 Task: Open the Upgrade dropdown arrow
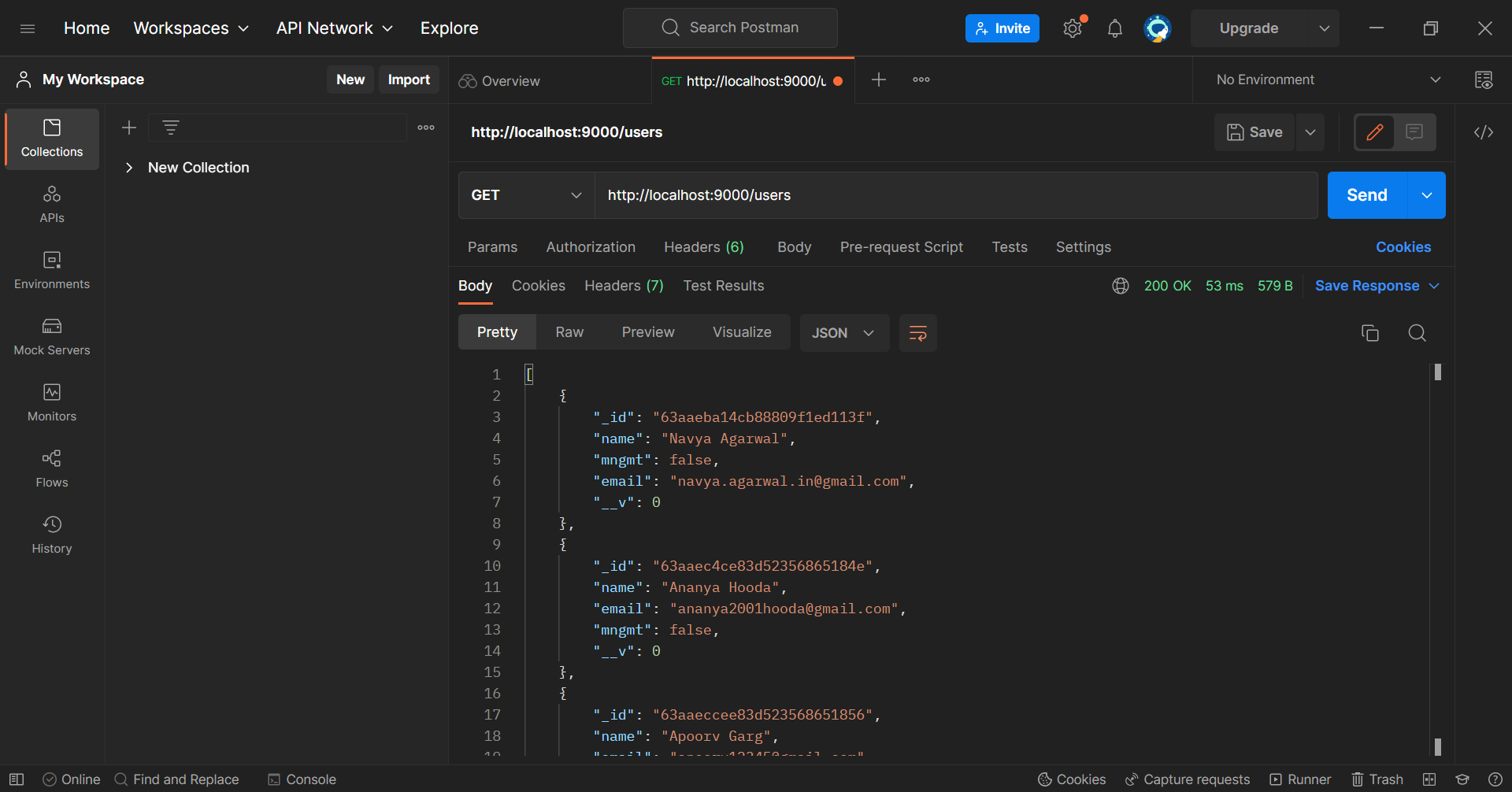(1325, 28)
